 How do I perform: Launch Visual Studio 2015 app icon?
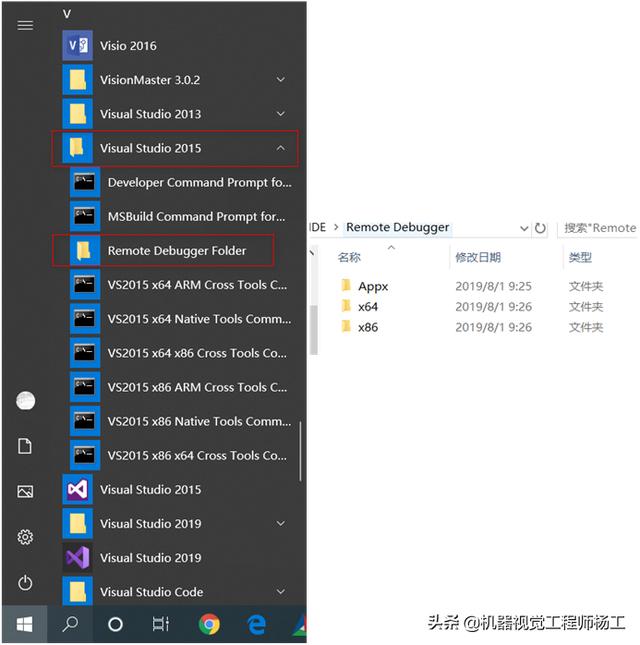coord(77,489)
